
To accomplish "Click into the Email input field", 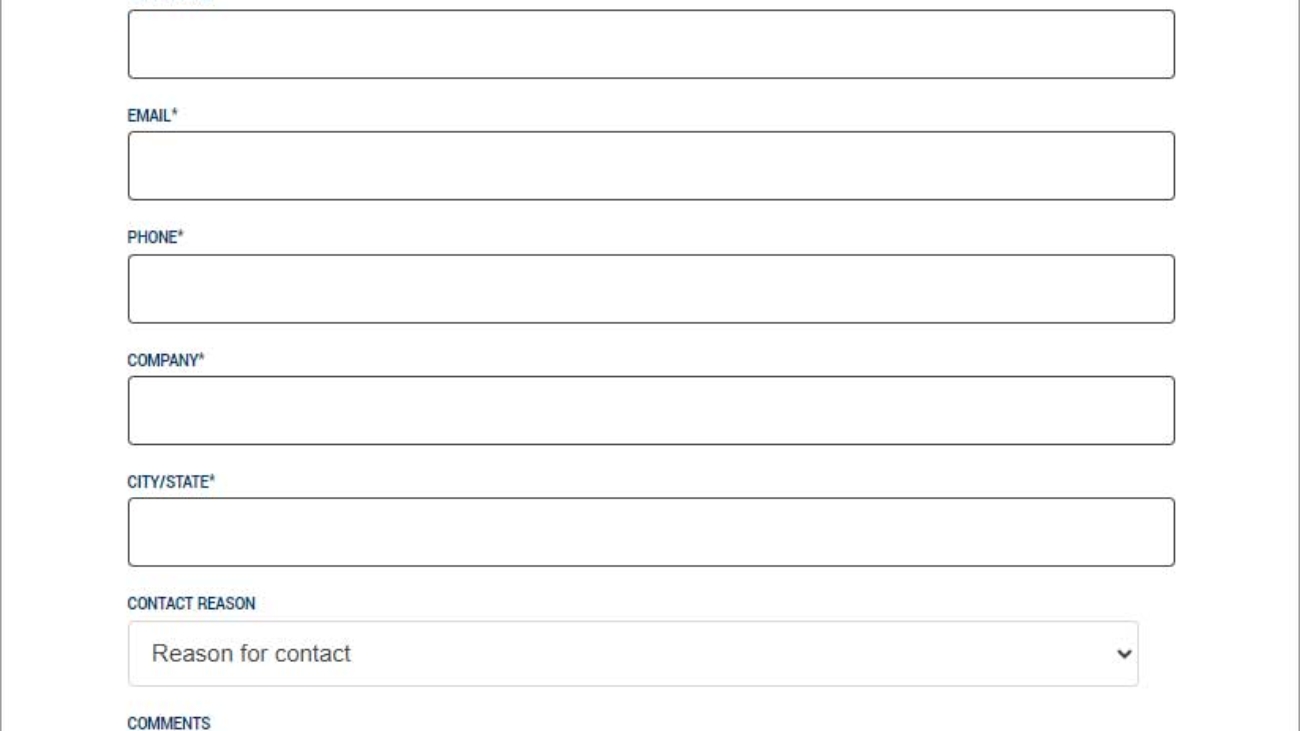I will [x=651, y=166].
